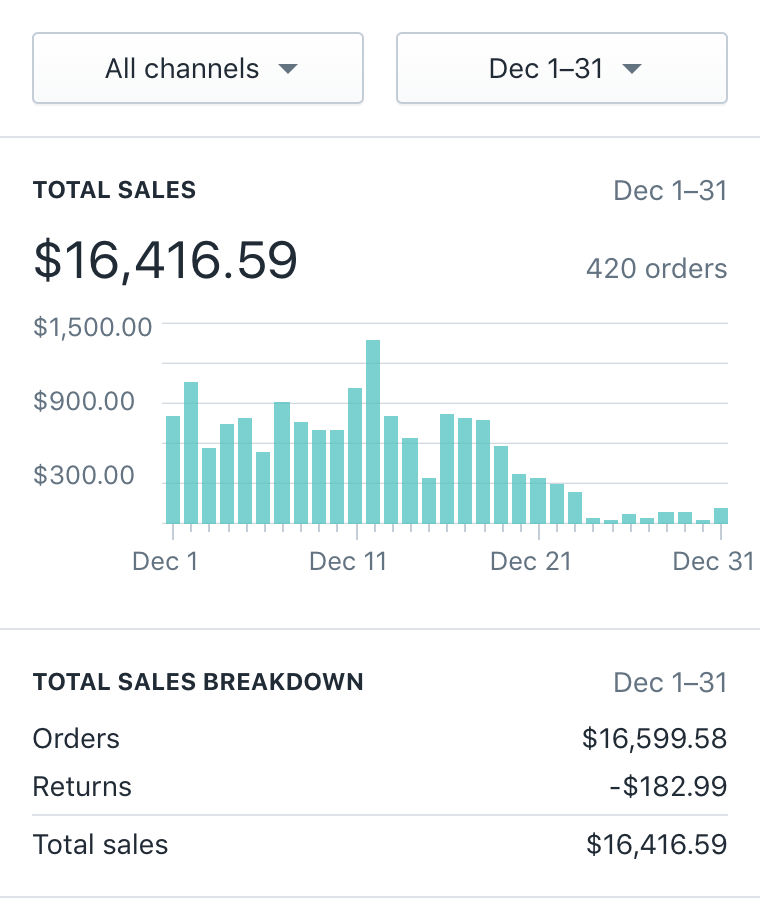This screenshot has height=913, width=760.
Task: Click the Dec 11 x-axis label
Action: [x=348, y=561]
